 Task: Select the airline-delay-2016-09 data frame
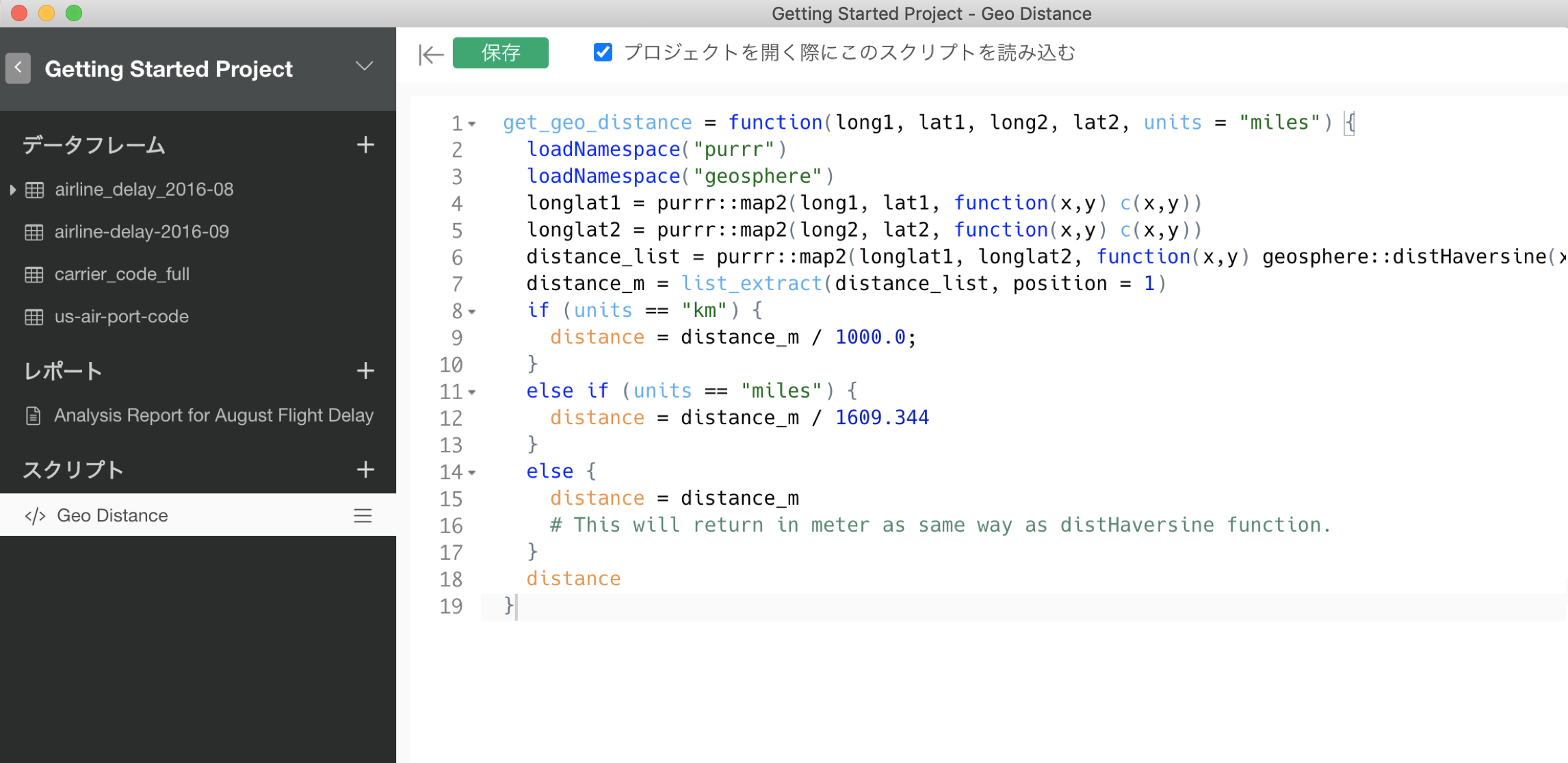click(142, 232)
